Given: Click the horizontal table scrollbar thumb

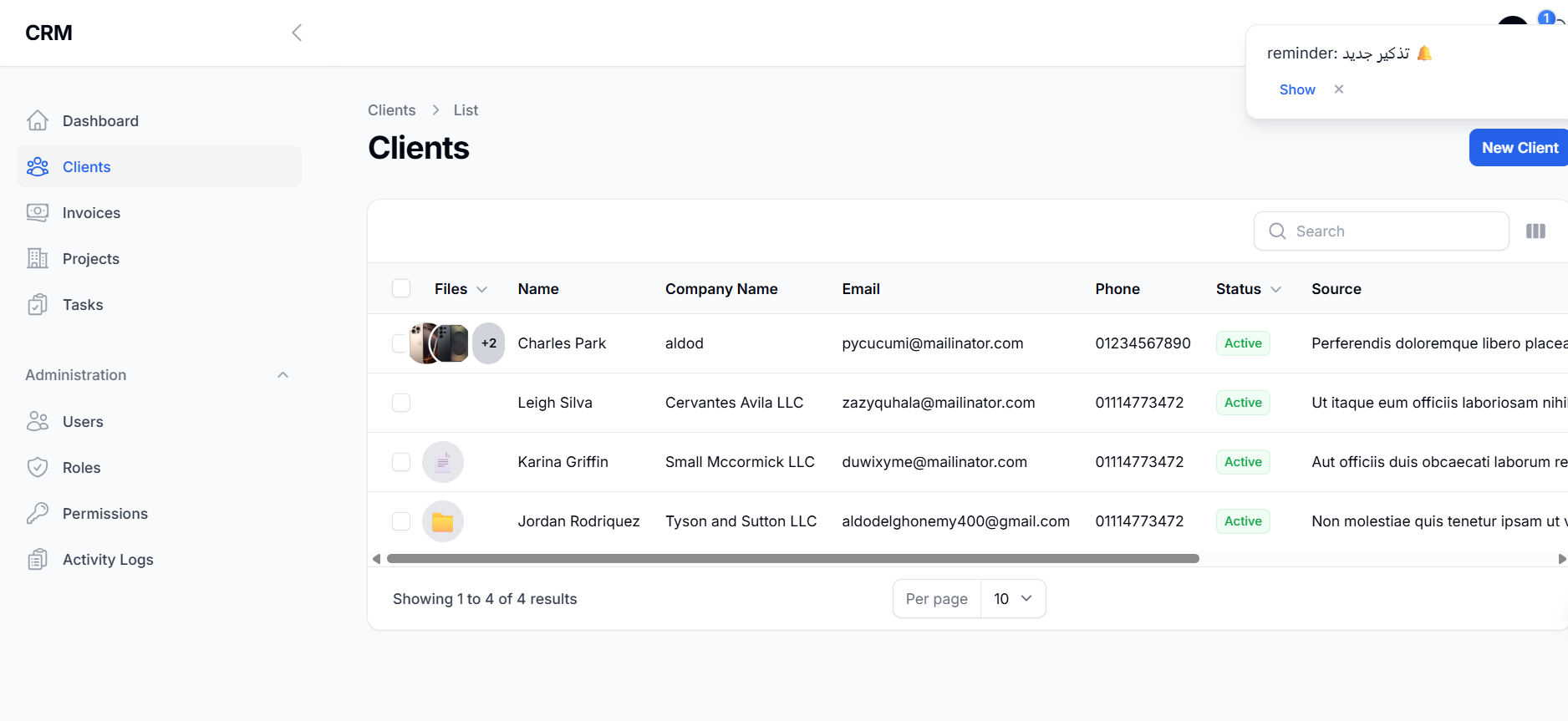Looking at the screenshot, I should point(793,558).
